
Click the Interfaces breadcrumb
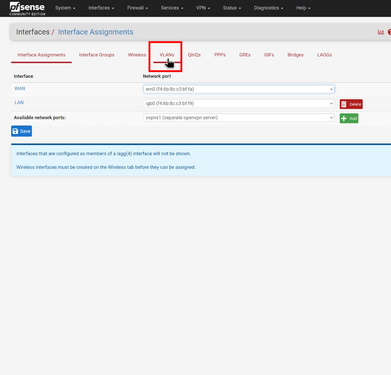pyautogui.click(x=33, y=32)
